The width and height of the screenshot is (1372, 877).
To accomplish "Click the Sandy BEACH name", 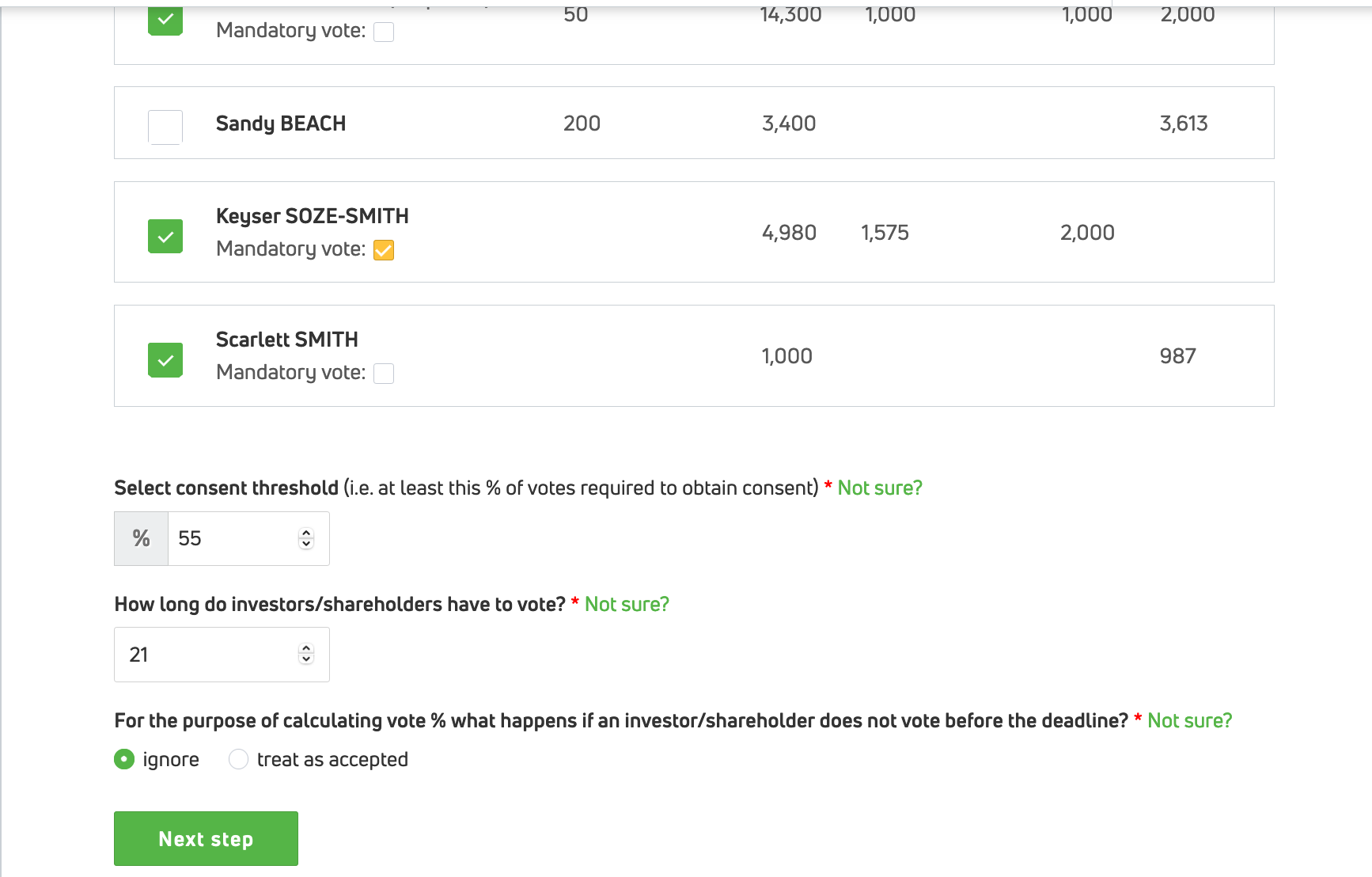I will pos(281,123).
